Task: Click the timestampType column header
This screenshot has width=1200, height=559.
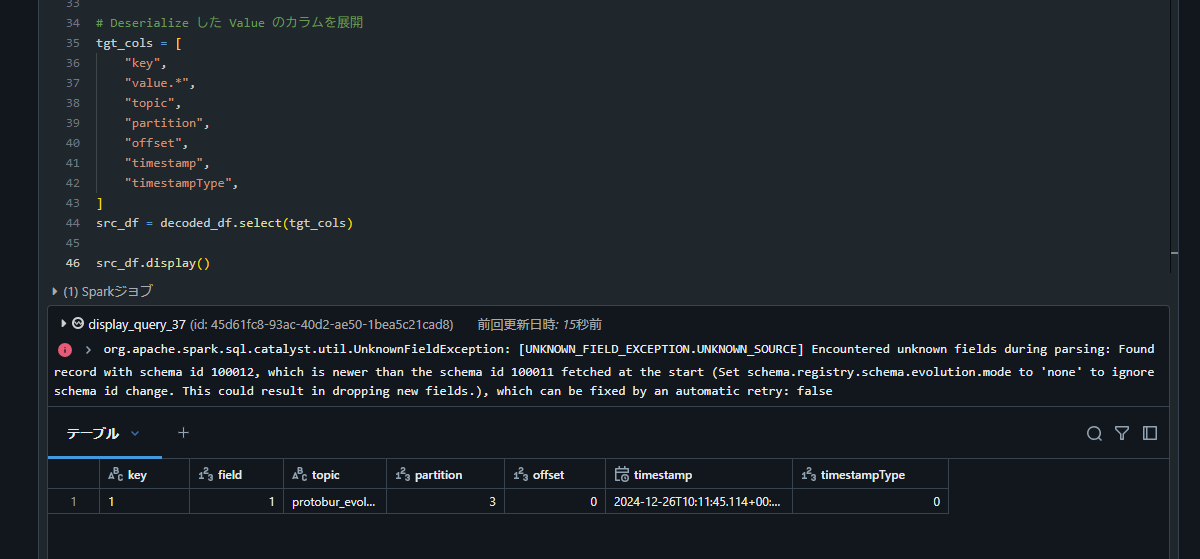Action: (870, 474)
